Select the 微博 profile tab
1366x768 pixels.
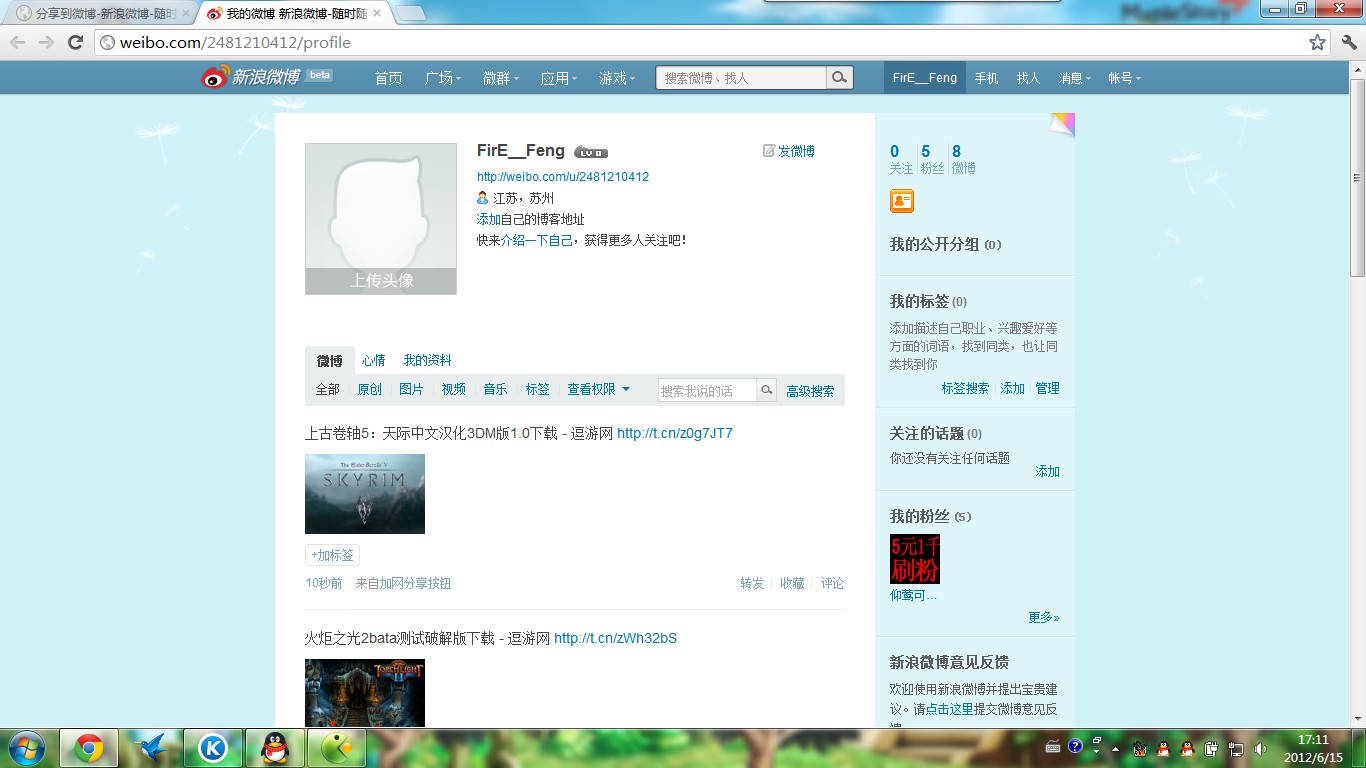330,361
